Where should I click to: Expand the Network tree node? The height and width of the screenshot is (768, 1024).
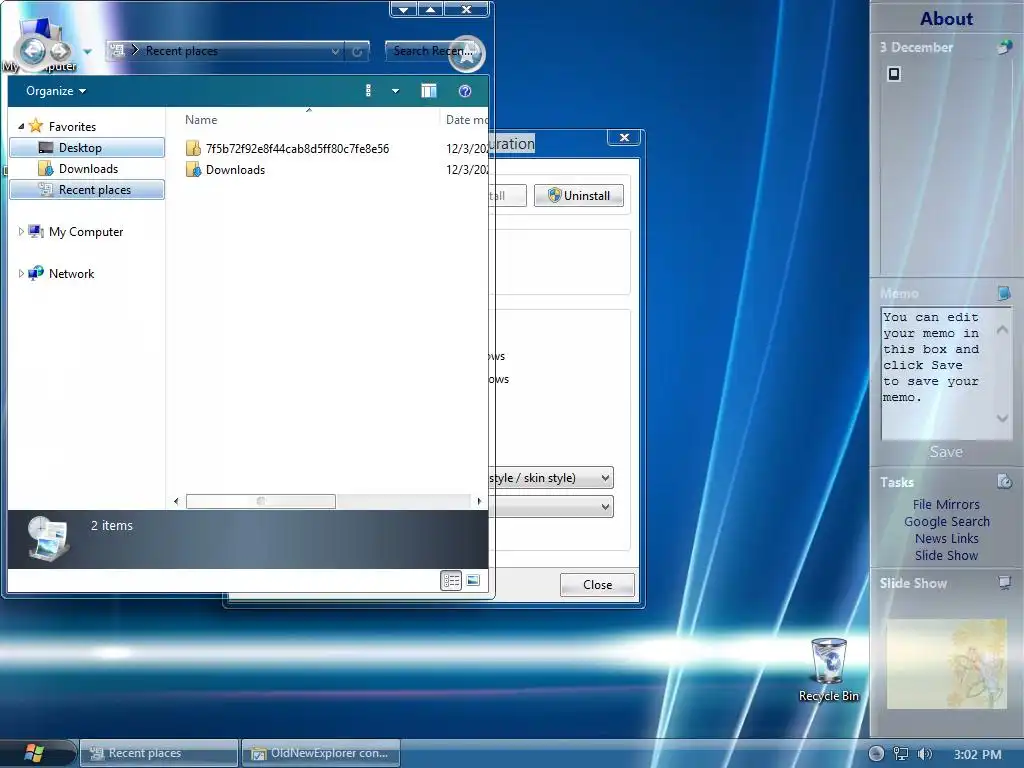(21, 273)
